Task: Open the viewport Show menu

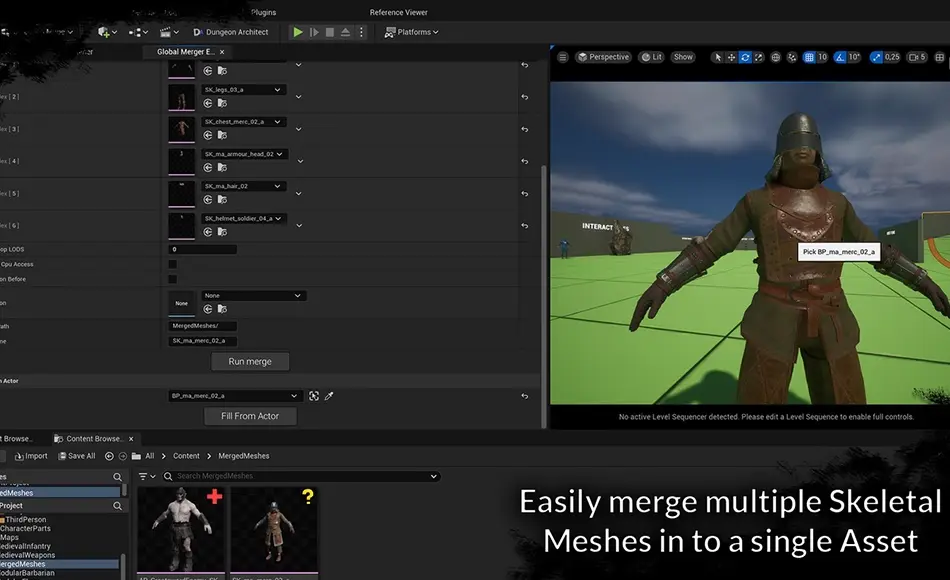Action: 683,57
